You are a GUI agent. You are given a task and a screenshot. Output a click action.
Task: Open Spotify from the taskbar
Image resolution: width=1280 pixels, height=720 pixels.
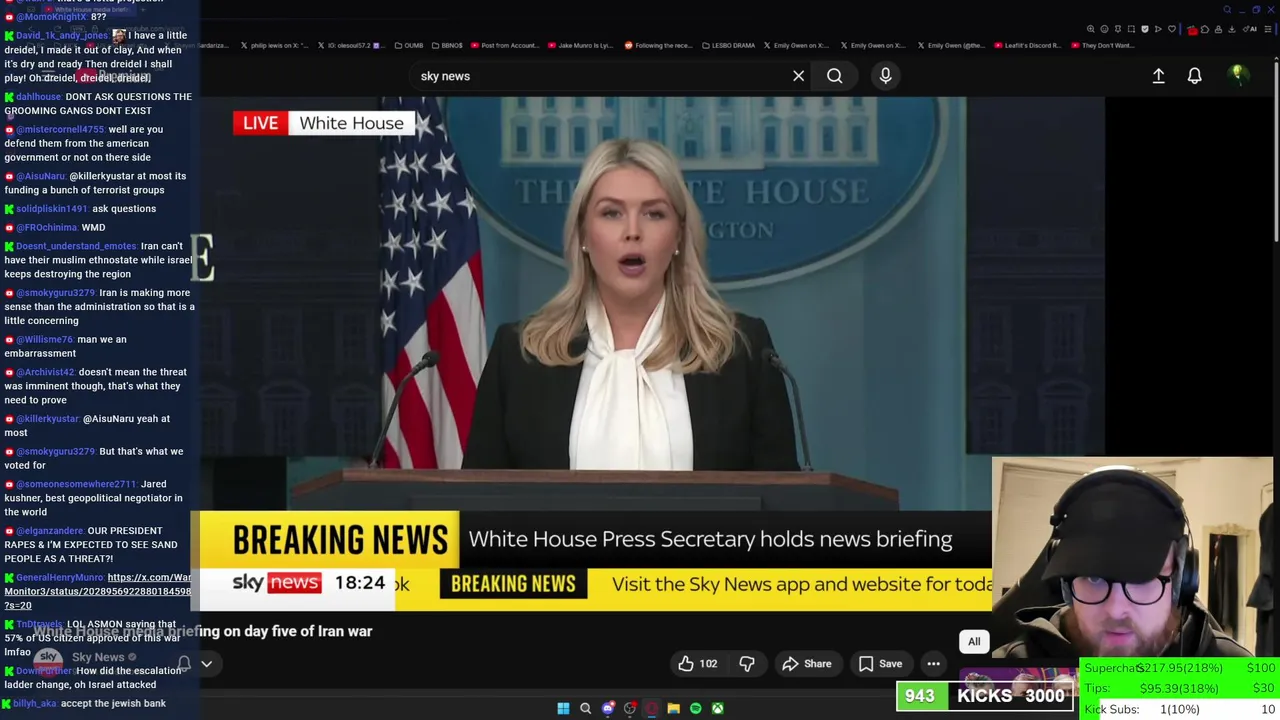(696, 709)
